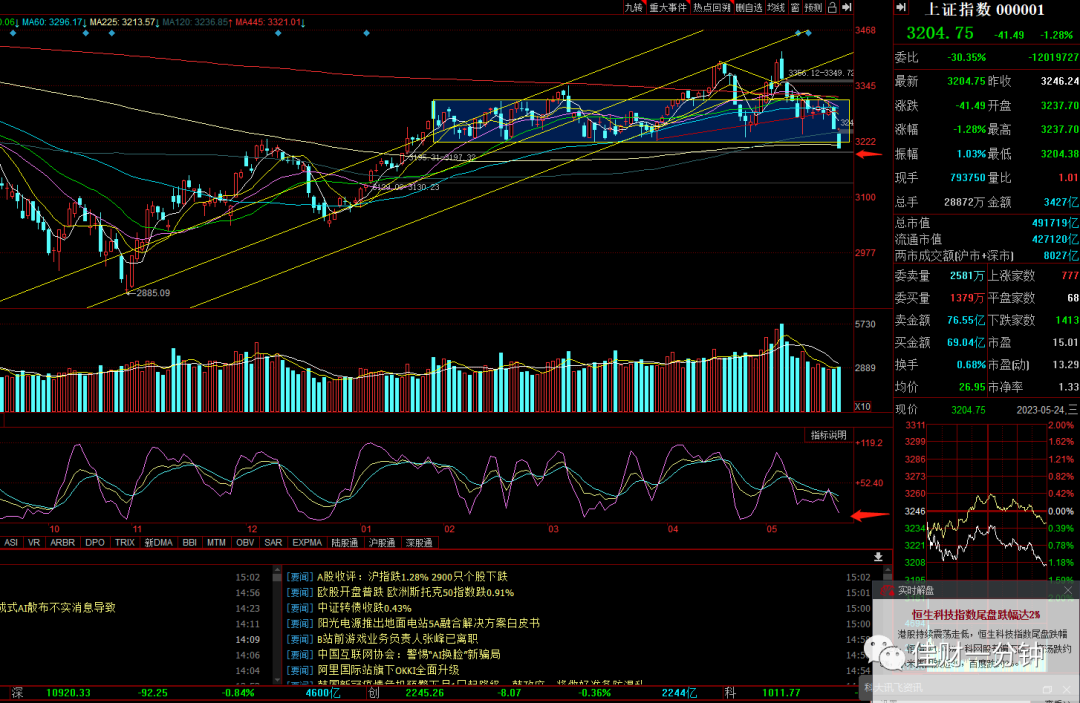1080x703 pixels.
Task: Click the 换手 0.68% value
Action: pos(971,365)
